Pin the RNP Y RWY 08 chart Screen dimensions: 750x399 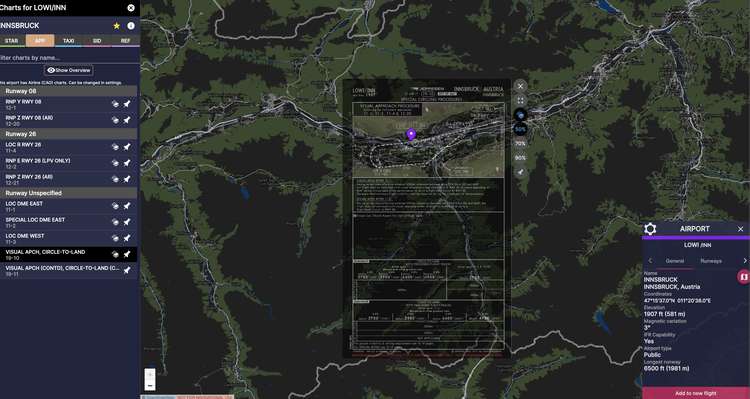click(127, 104)
